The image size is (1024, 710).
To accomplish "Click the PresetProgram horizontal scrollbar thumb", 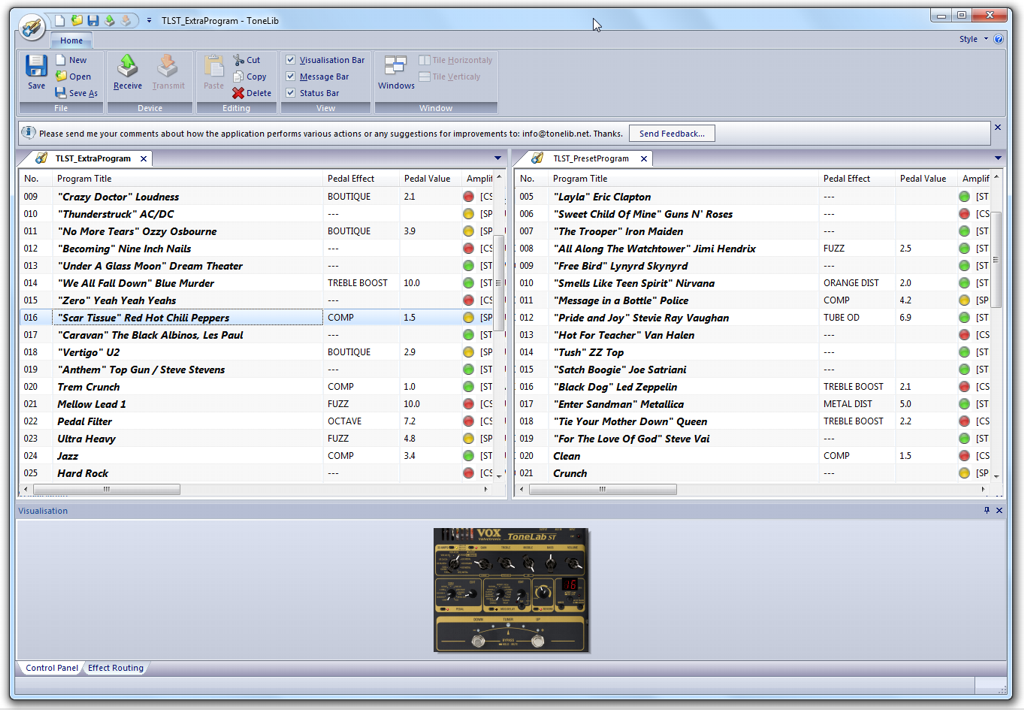I will (603, 489).
